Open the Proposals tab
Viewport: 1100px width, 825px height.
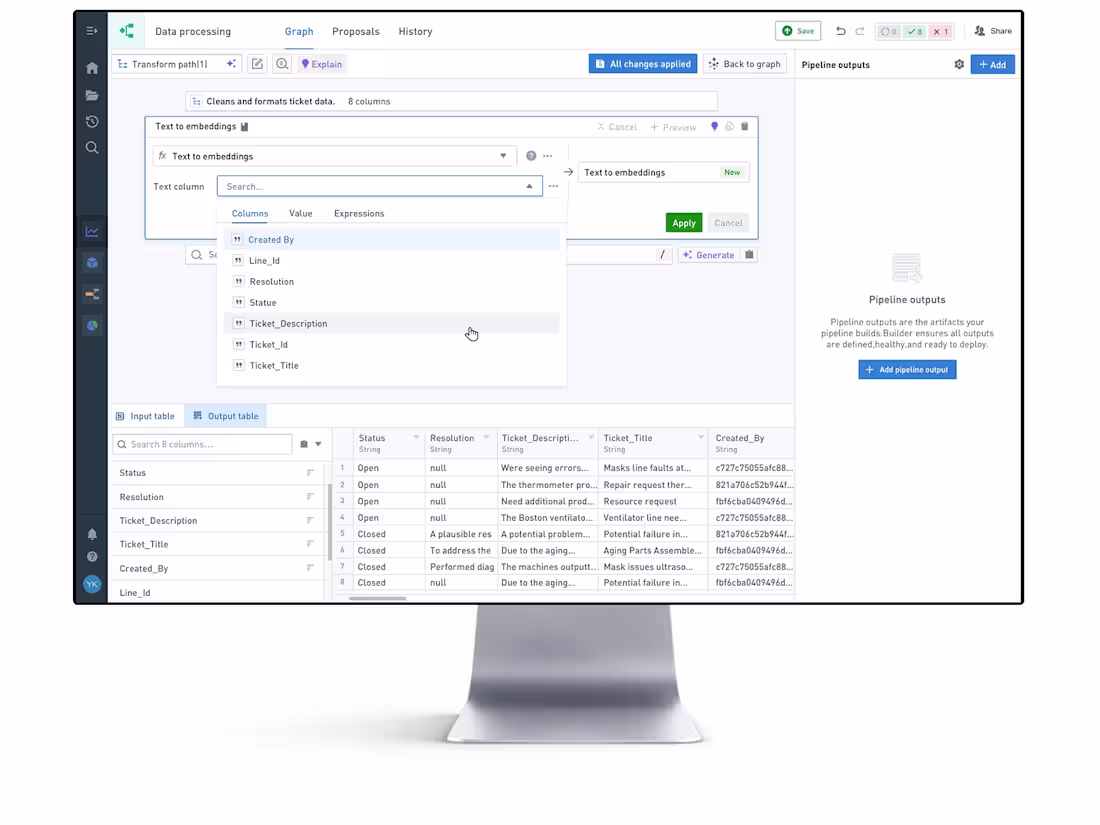point(356,31)
